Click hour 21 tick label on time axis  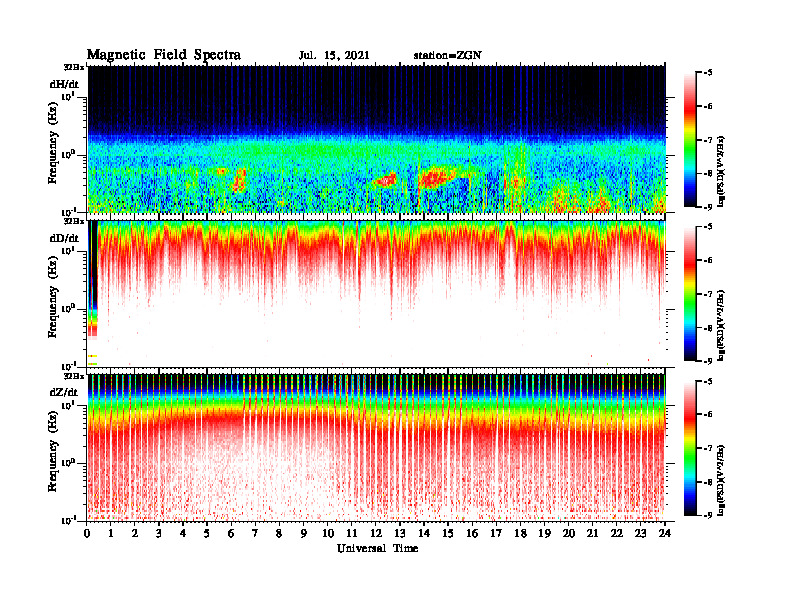(x=592, y=533)
